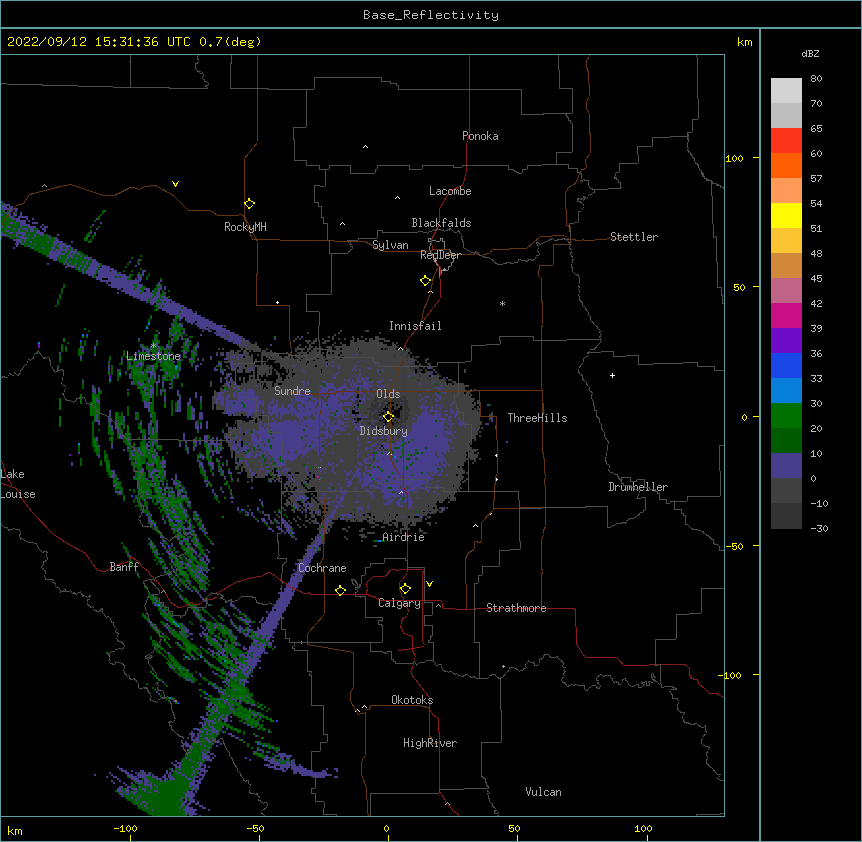Select the Lake Louise label
The width and height of the screenshot is (862, 842).
(x=18, y=484)
